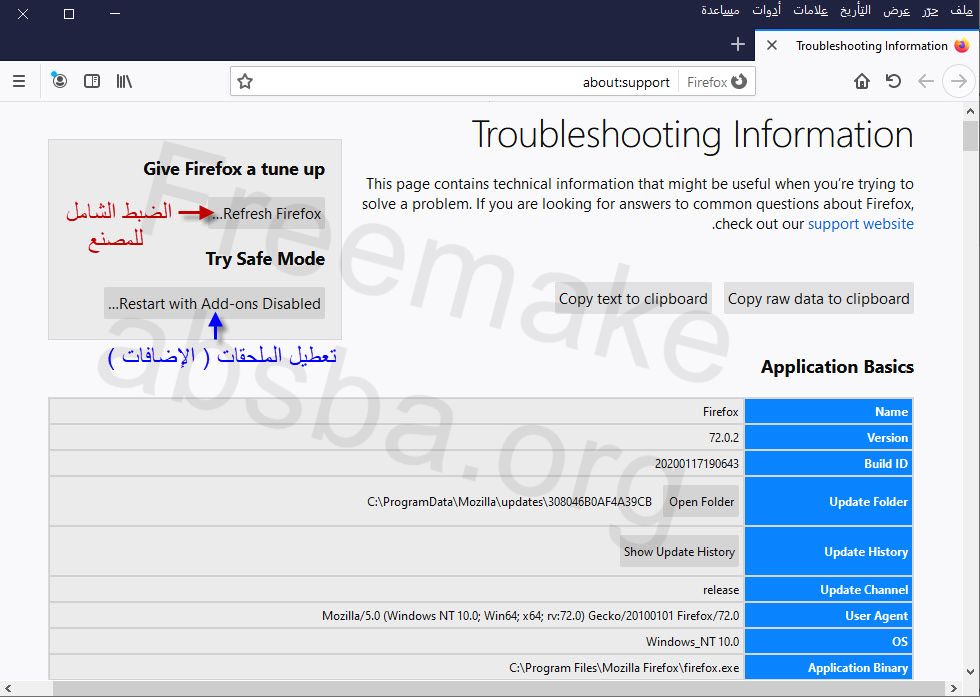Click the firefox.exe application binary path
Image resolution: width=980 pixels, height=697 pixels.
tap(624, 668)
